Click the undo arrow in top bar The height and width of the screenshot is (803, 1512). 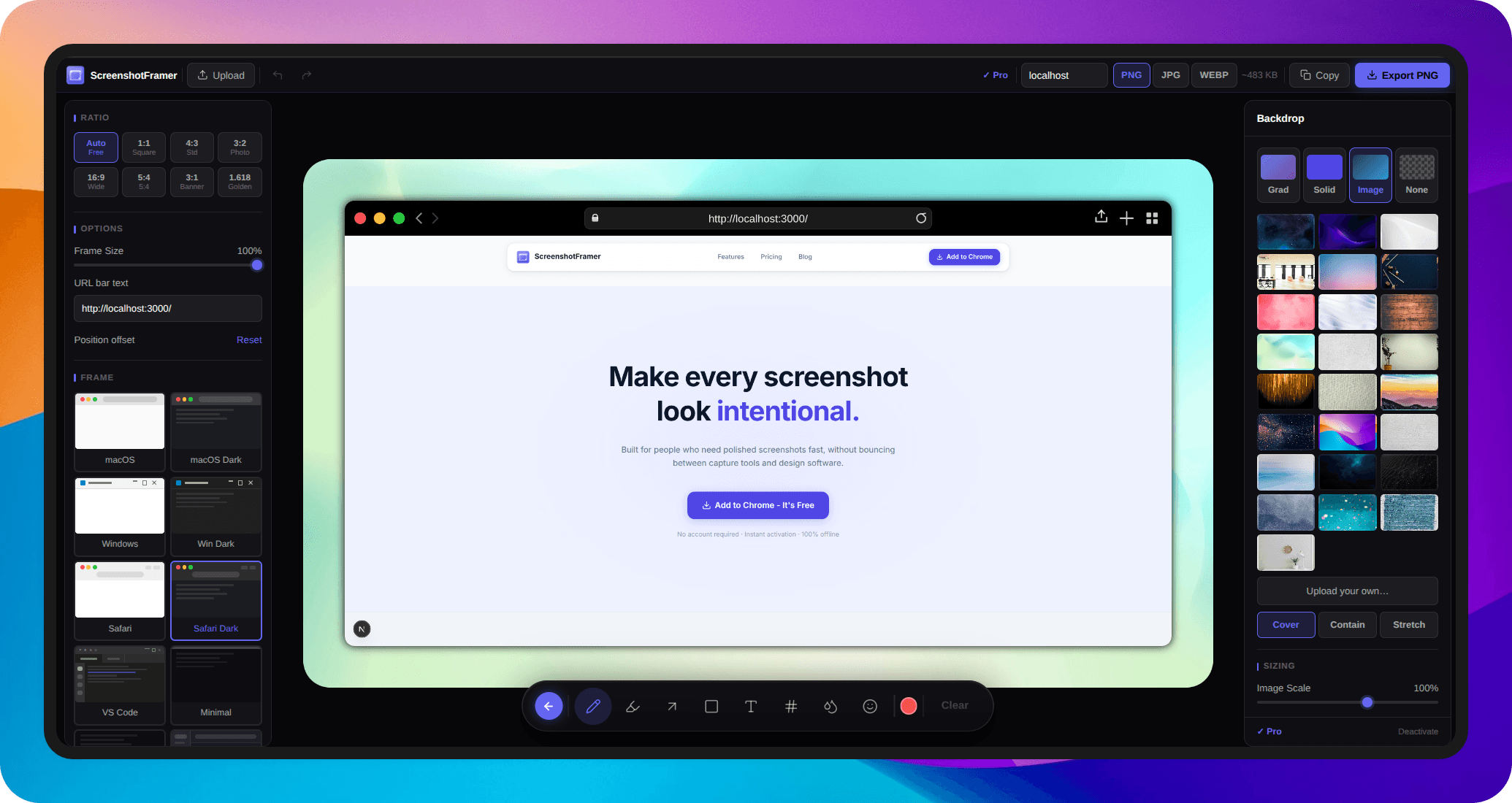click(x=278, y=75)
